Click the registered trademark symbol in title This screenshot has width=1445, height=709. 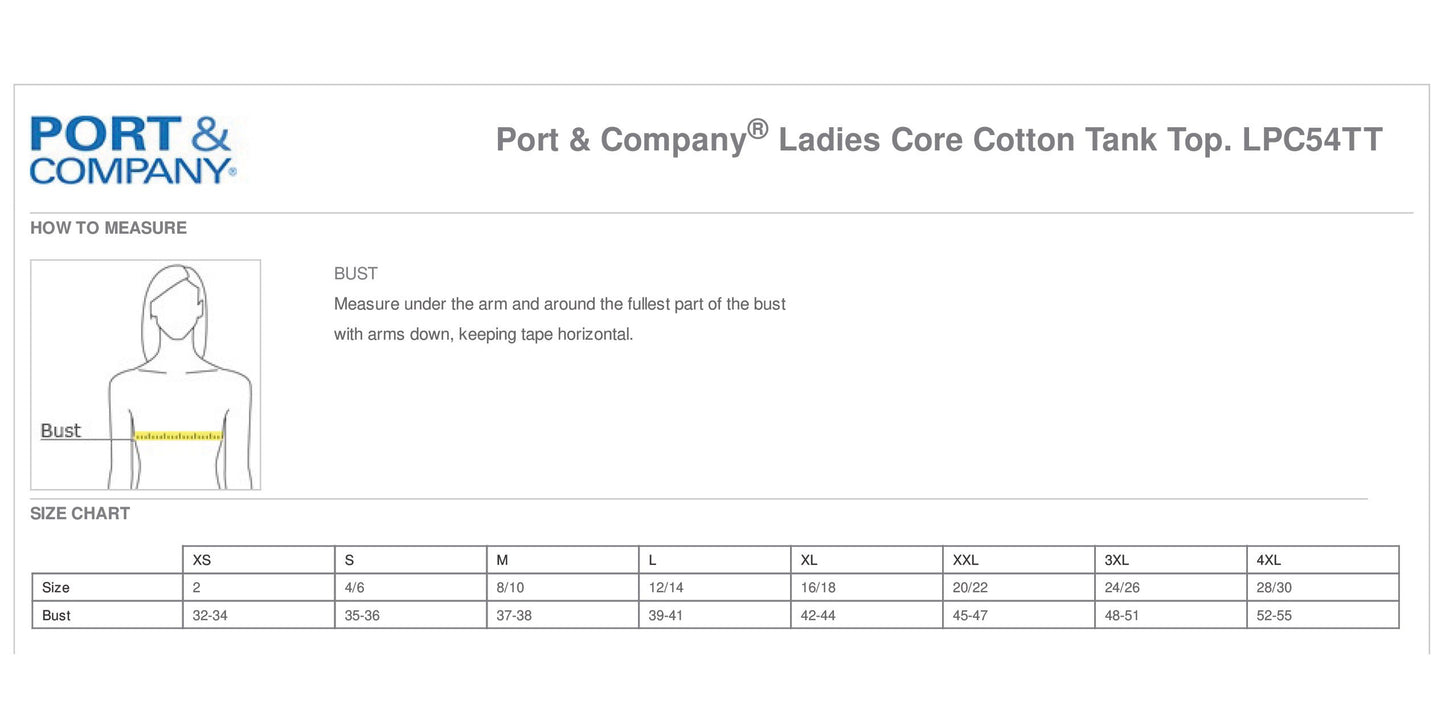758,128
